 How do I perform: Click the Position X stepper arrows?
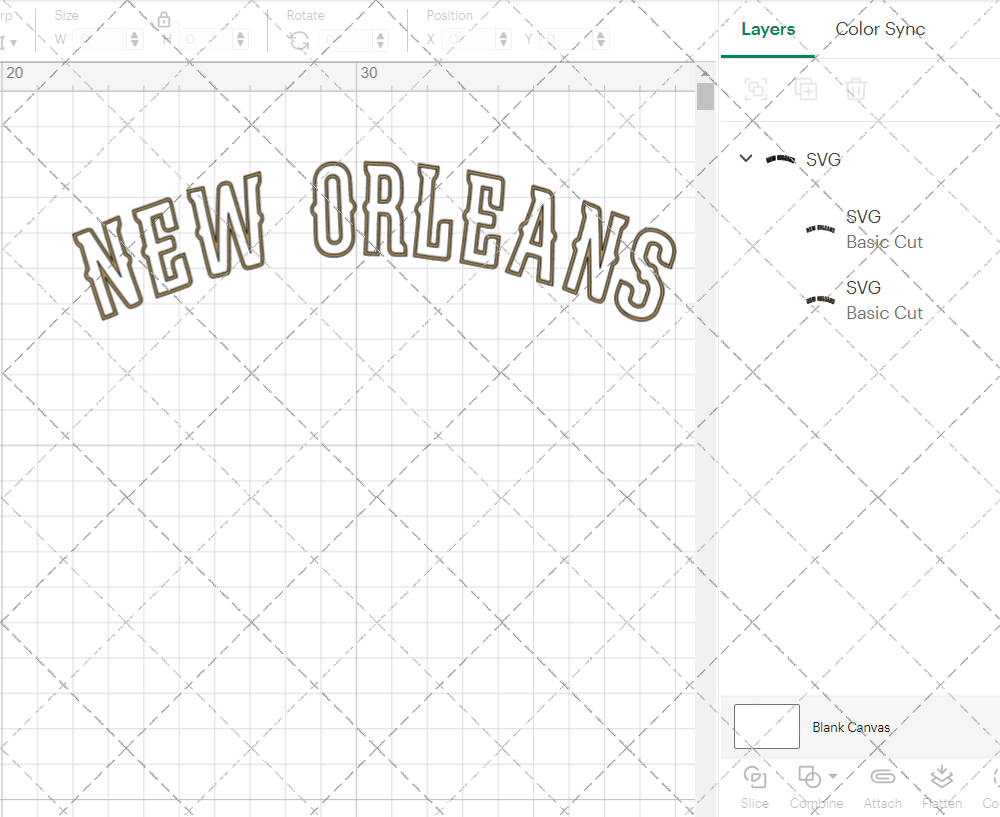click(503, 40)
